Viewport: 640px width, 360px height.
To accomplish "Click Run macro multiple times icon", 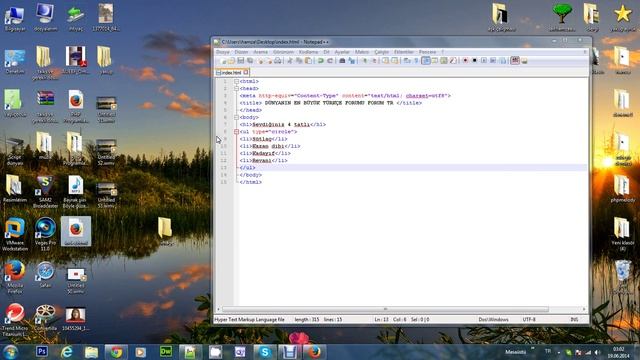I will pyautogui.click(x=493, y=61).
